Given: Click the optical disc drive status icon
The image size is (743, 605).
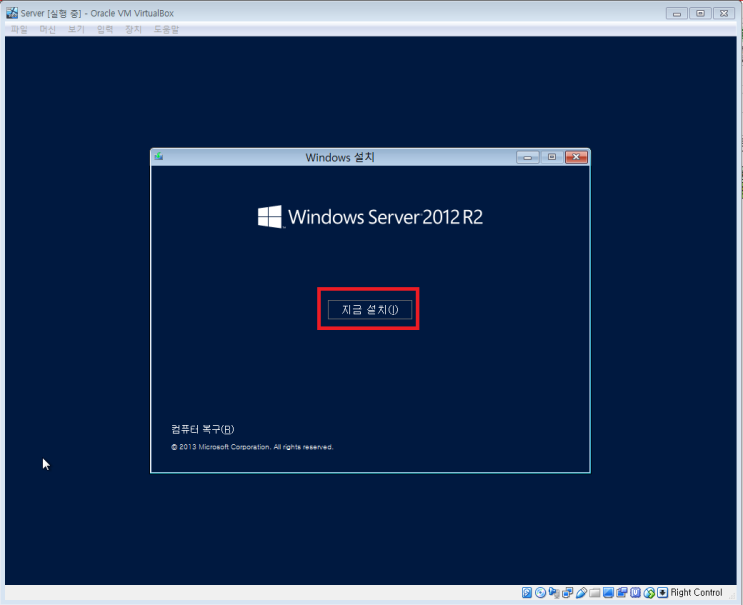Looking at the screenshot, I should 540,593.
